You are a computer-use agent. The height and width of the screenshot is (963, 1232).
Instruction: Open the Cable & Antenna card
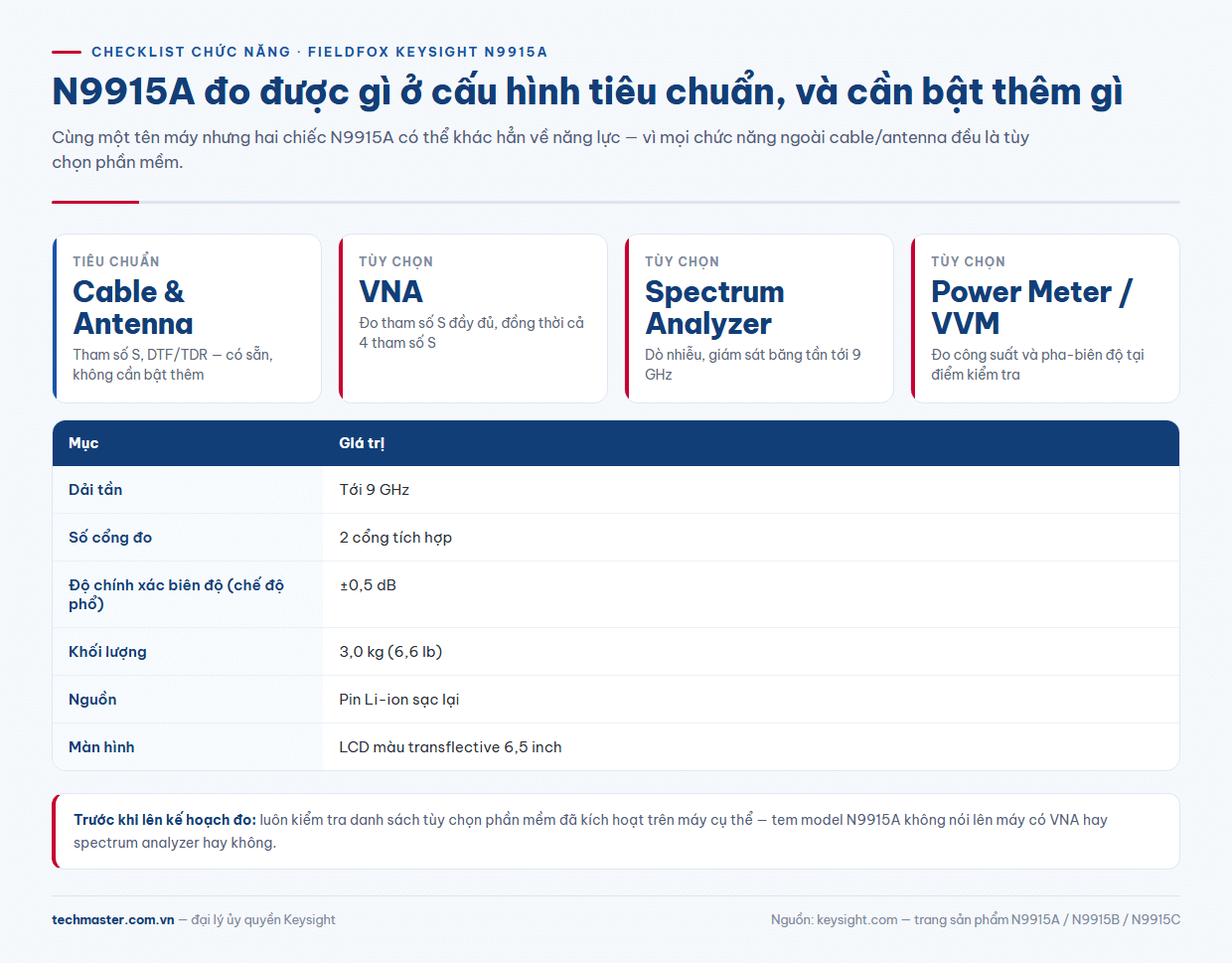click(x=187, y=318)
